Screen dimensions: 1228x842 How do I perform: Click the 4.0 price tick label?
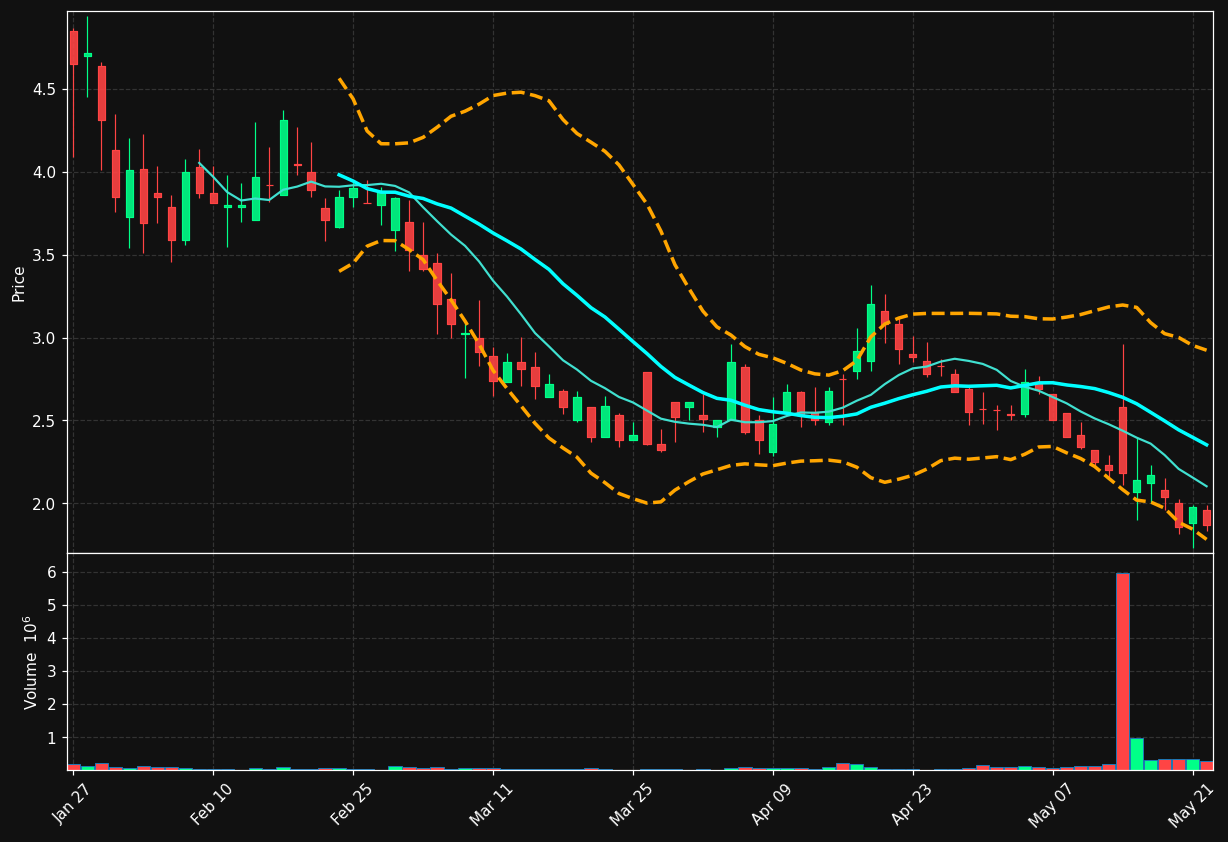pos(46,173)
